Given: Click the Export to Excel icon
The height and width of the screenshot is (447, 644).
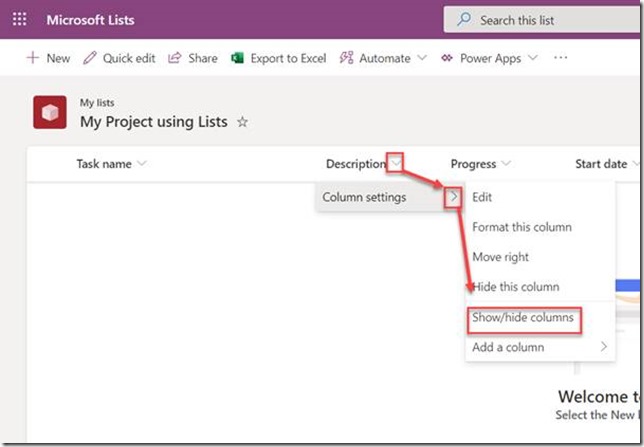Looking at the screenshot, I should point(238,58).
